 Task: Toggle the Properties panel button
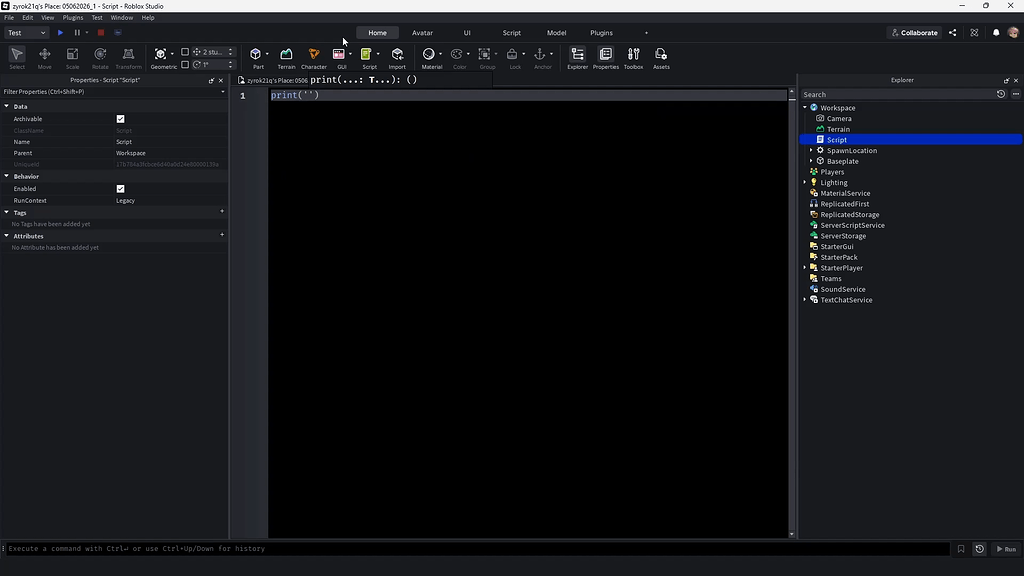605,57
